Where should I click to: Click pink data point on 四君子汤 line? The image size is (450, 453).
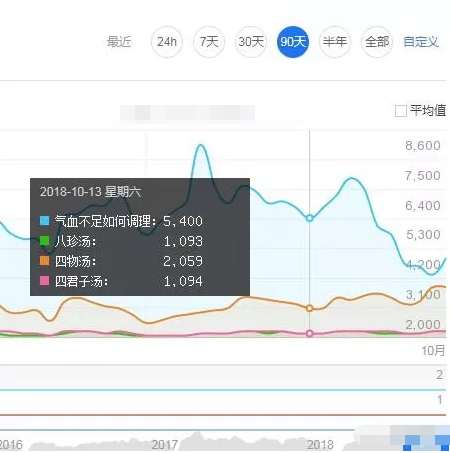[x=309, y=333]
